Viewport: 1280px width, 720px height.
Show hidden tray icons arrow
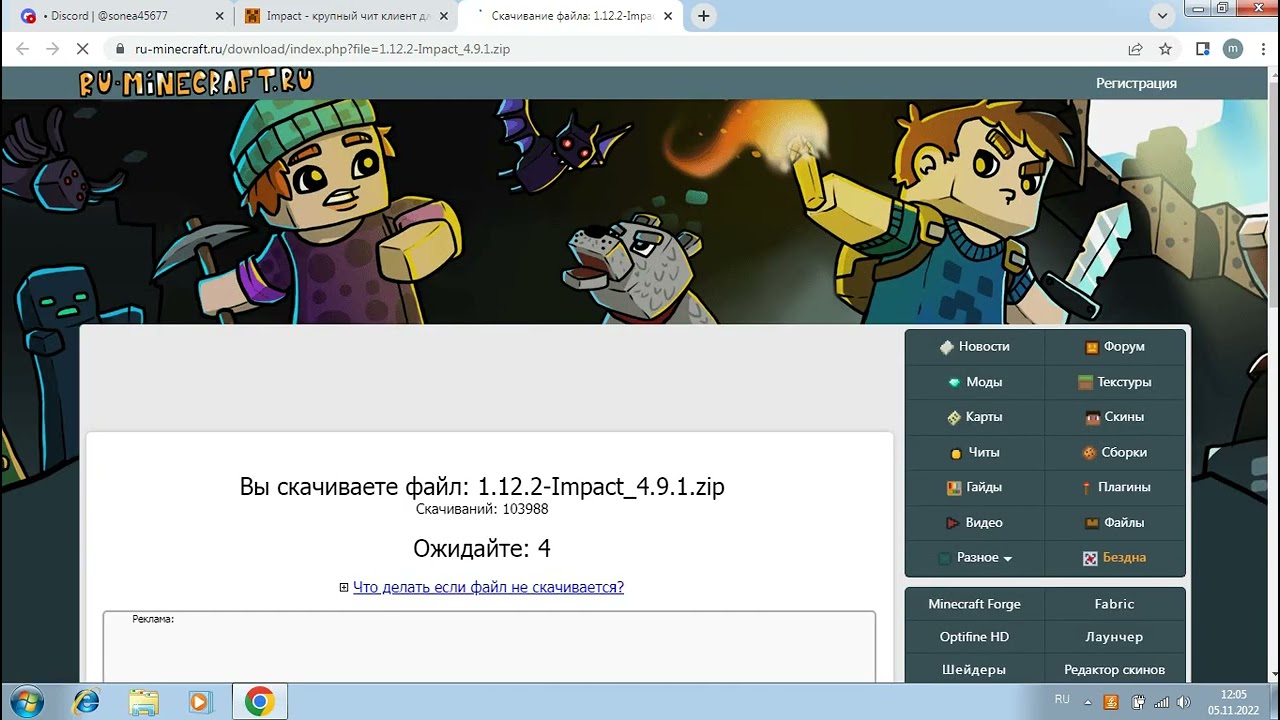point(1088,701)
